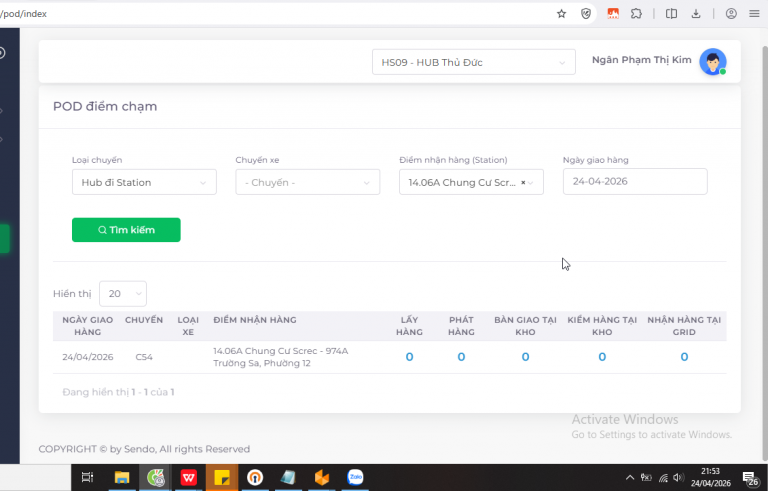The height and width of the screenshot is (491, 768).
Task: Open the Chuyến xe dropdown
Action: click(x=308, y=182)
